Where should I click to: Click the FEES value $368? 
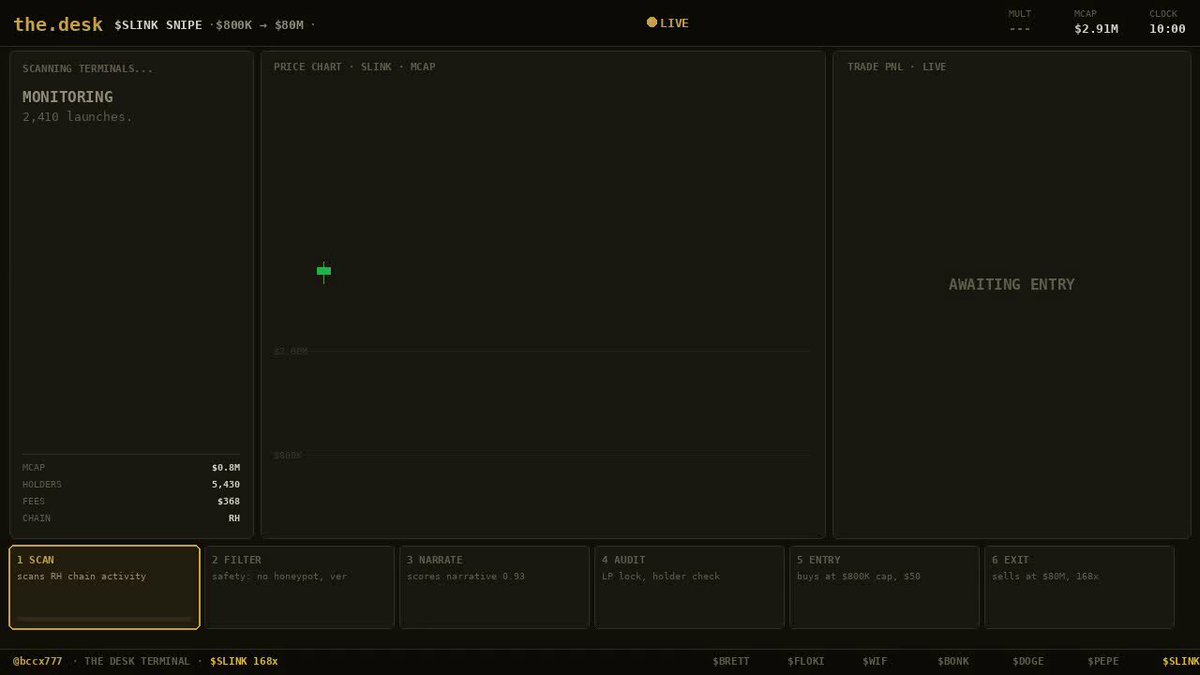click(228, 501)
